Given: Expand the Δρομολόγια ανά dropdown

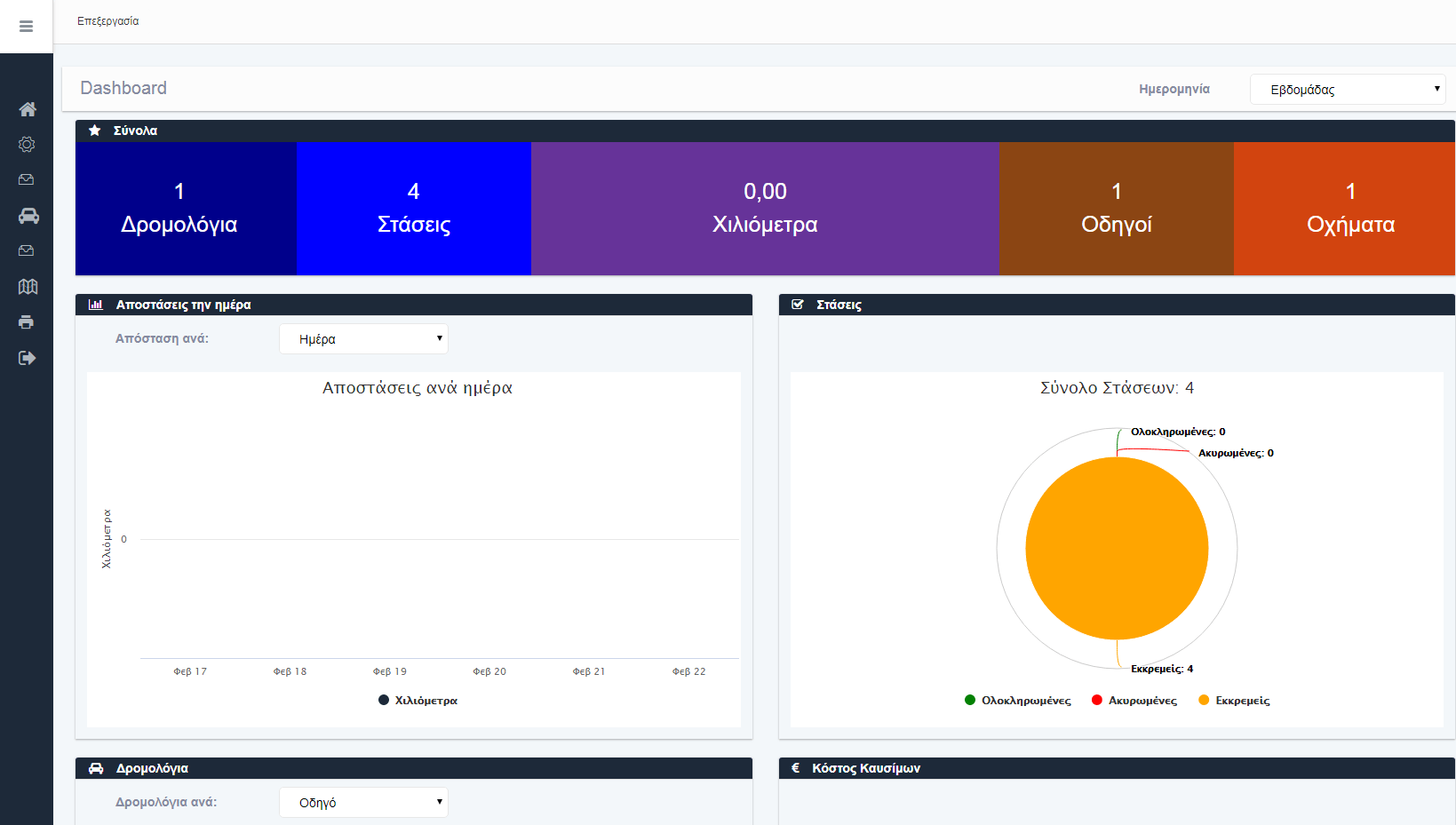Looking at the screenshot, I should pos(363,803).
